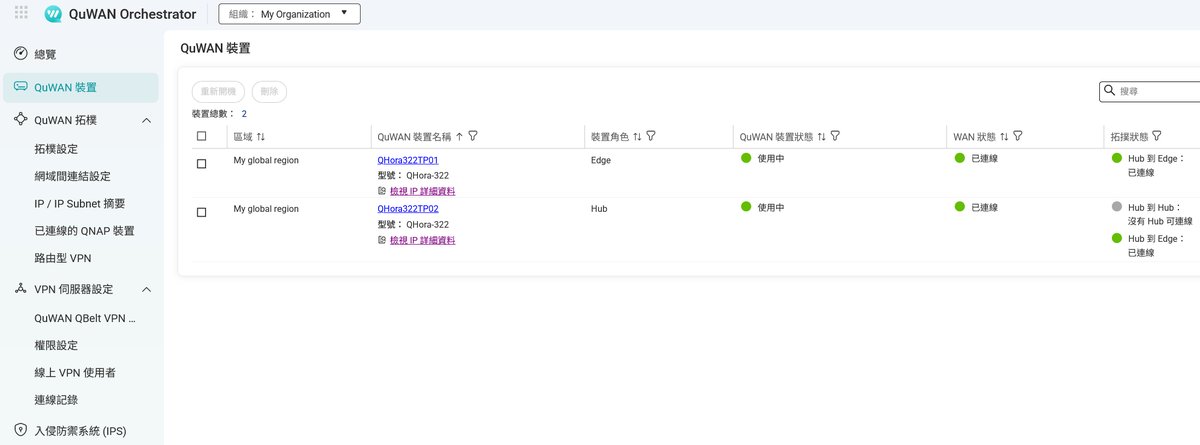
Task: Toggle the select-all checkbox in table header
Action: 202,136
